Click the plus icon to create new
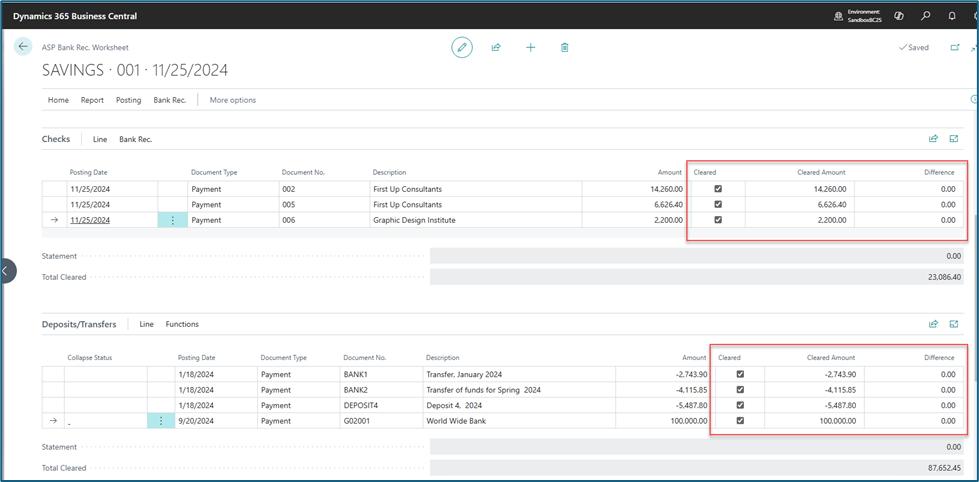979x482 pixels. pyautogui.click(x=530, y=47)
